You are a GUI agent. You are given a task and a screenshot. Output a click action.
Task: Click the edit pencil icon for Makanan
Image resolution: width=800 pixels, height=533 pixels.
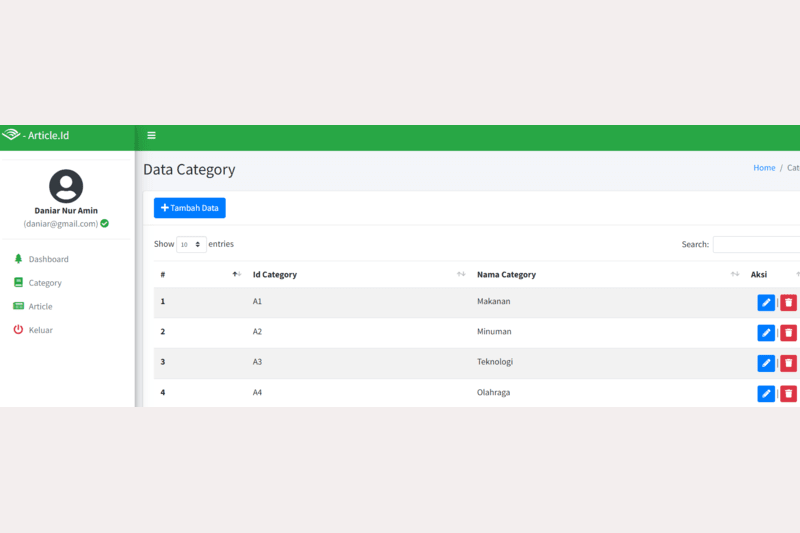[766, 303]
